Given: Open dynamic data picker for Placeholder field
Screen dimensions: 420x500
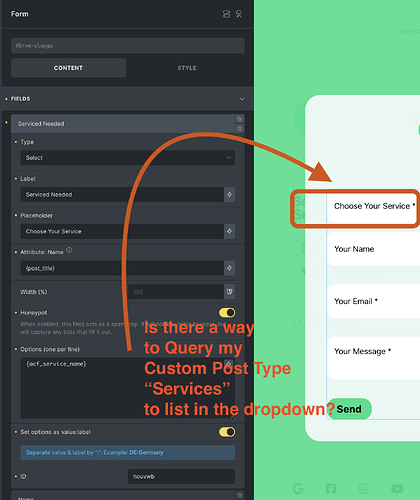Looking at the screenshot, I should pos(229,231).
